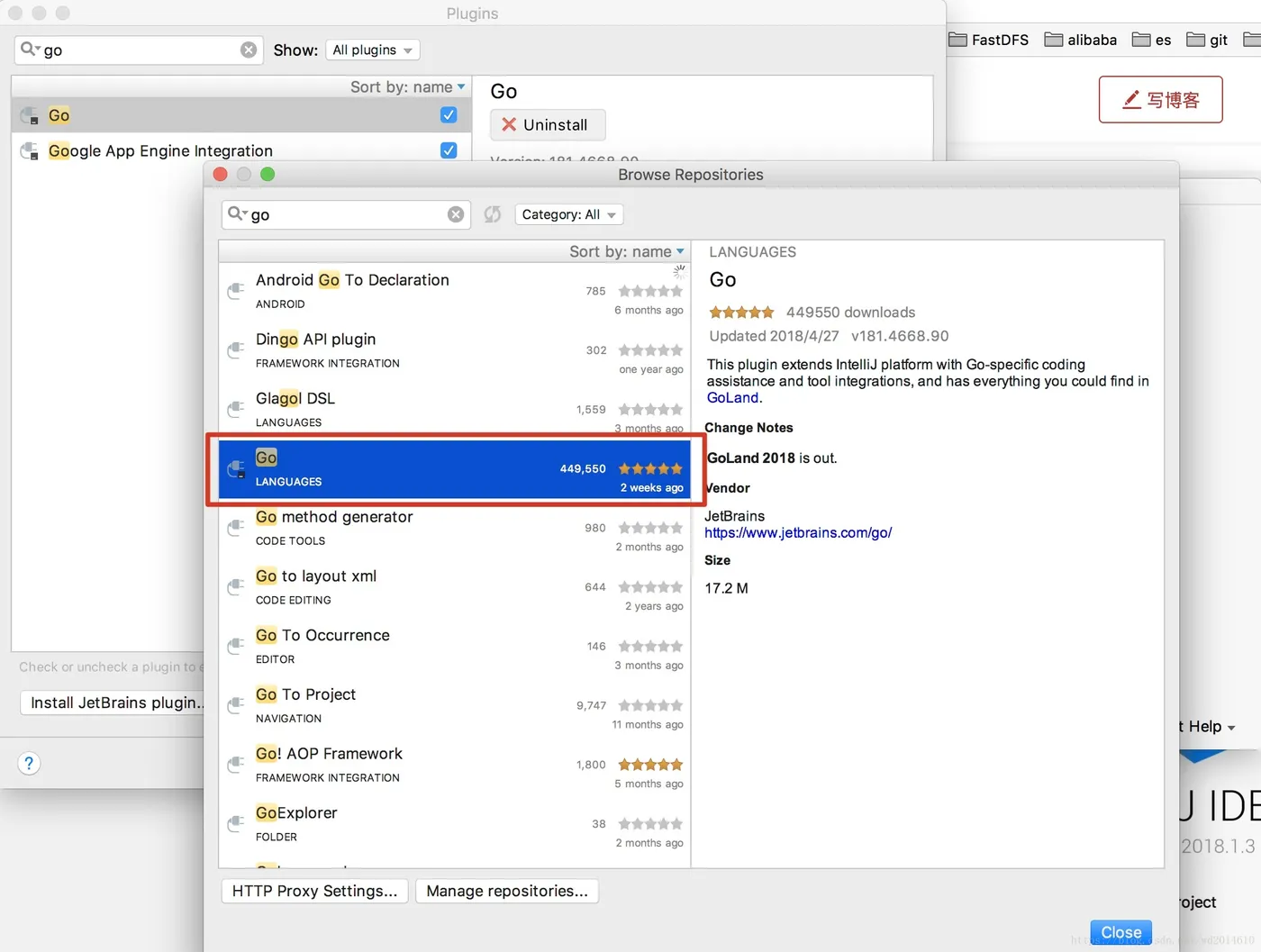
Task: Click the plugin icon beside Go to layout xml
Action: coord(236,587)
